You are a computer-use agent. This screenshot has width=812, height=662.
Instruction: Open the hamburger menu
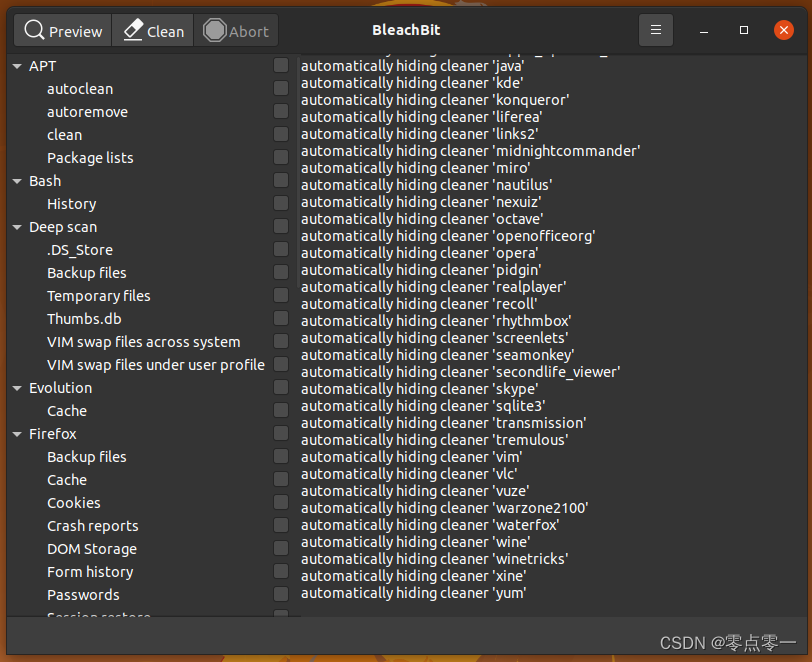pyautogui.click(x=656, y=30)
